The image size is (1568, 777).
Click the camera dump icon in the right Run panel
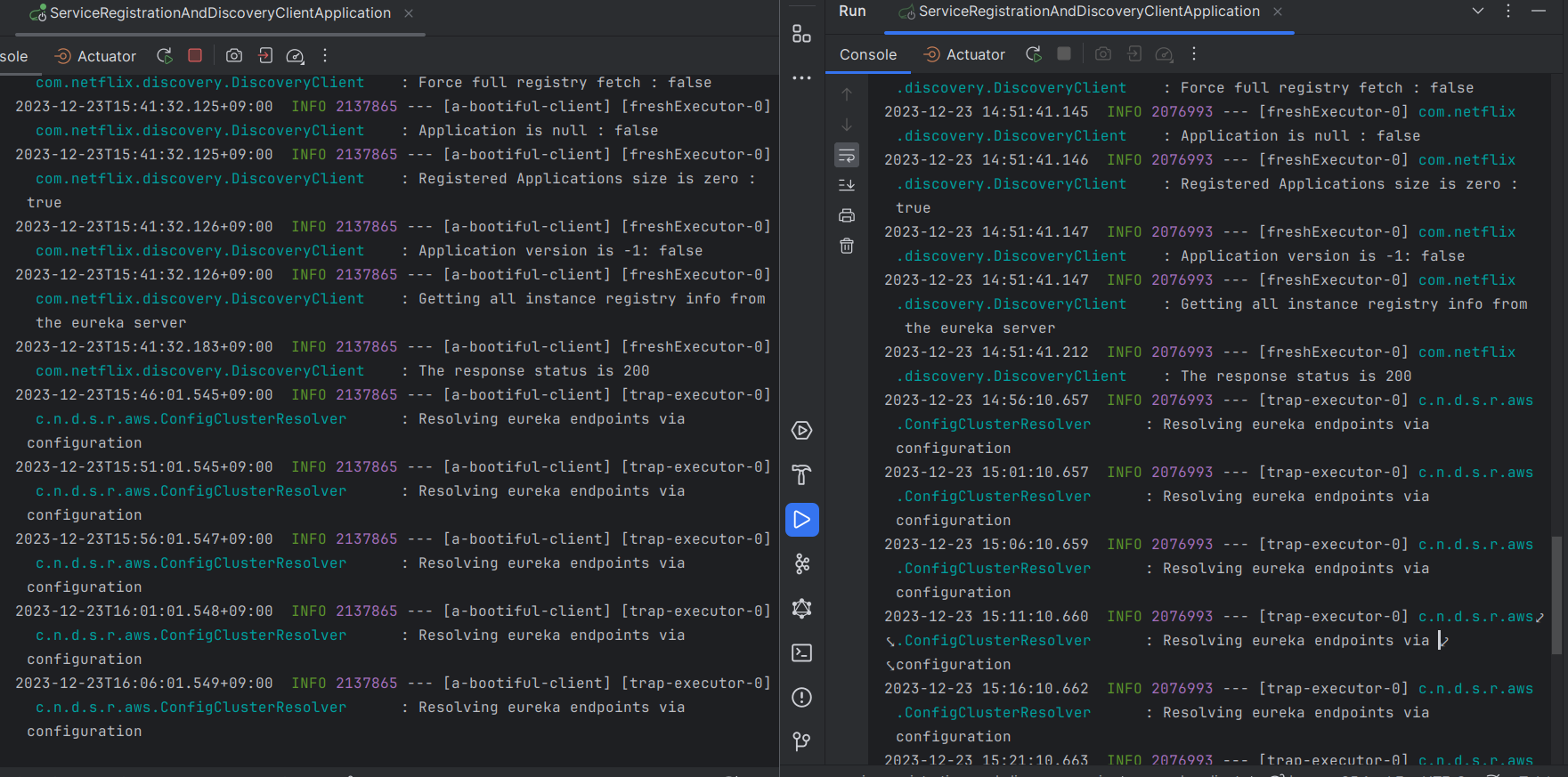1103,54
